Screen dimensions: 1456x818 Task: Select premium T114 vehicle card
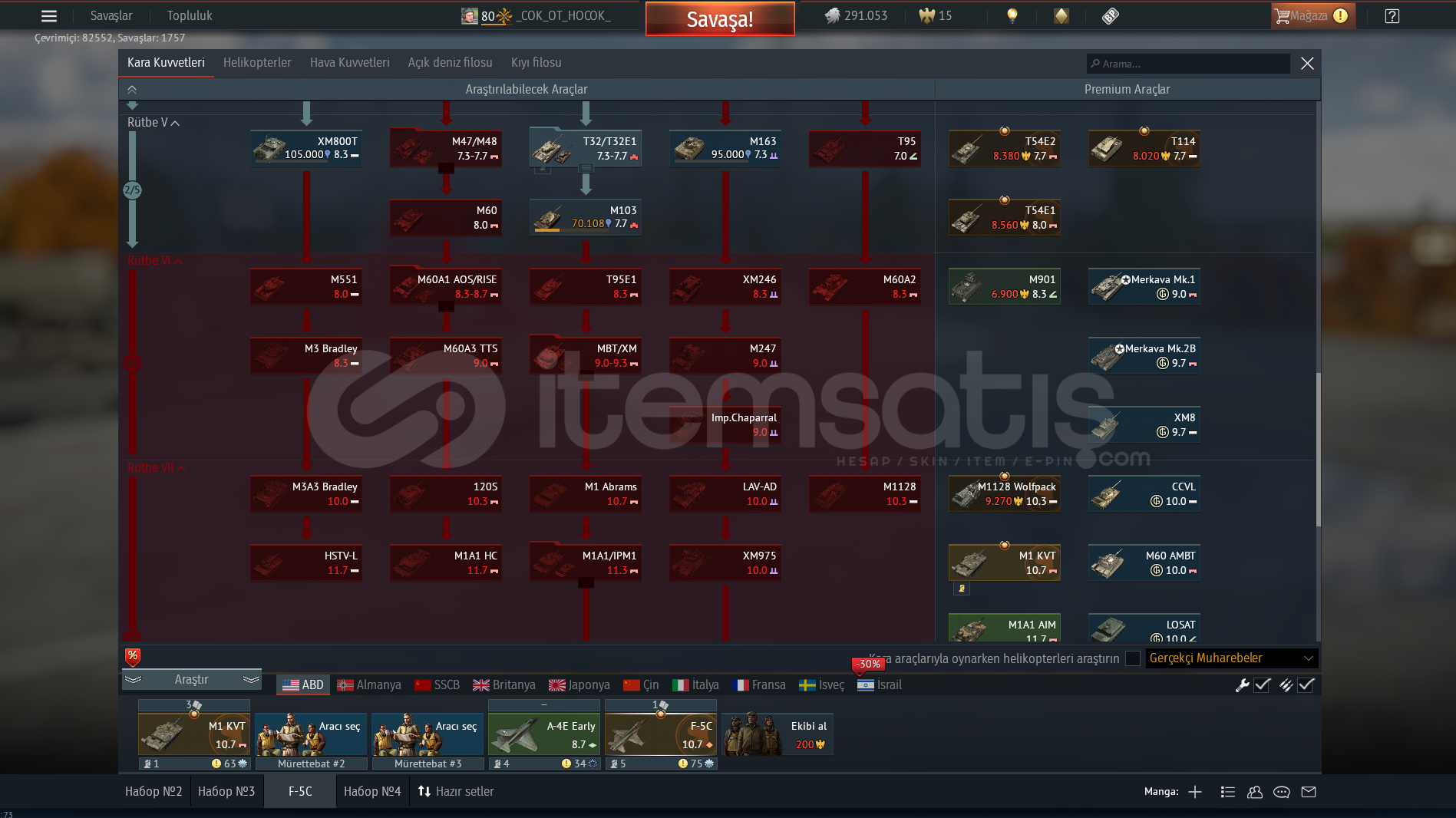pos(1144,148)
